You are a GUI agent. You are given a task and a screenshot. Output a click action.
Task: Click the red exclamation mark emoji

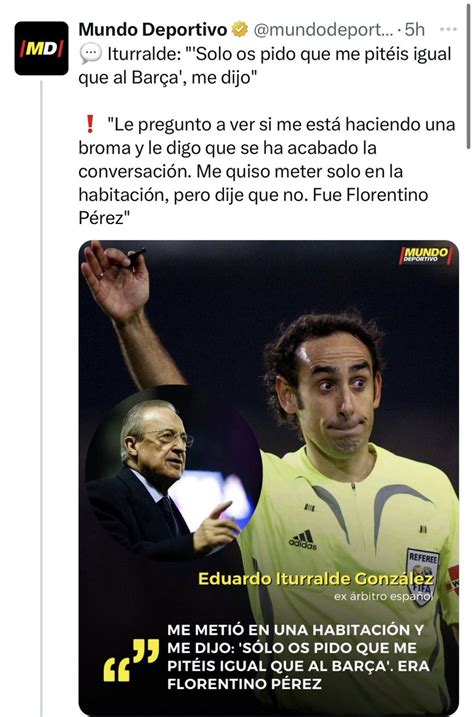pos(90,124)
